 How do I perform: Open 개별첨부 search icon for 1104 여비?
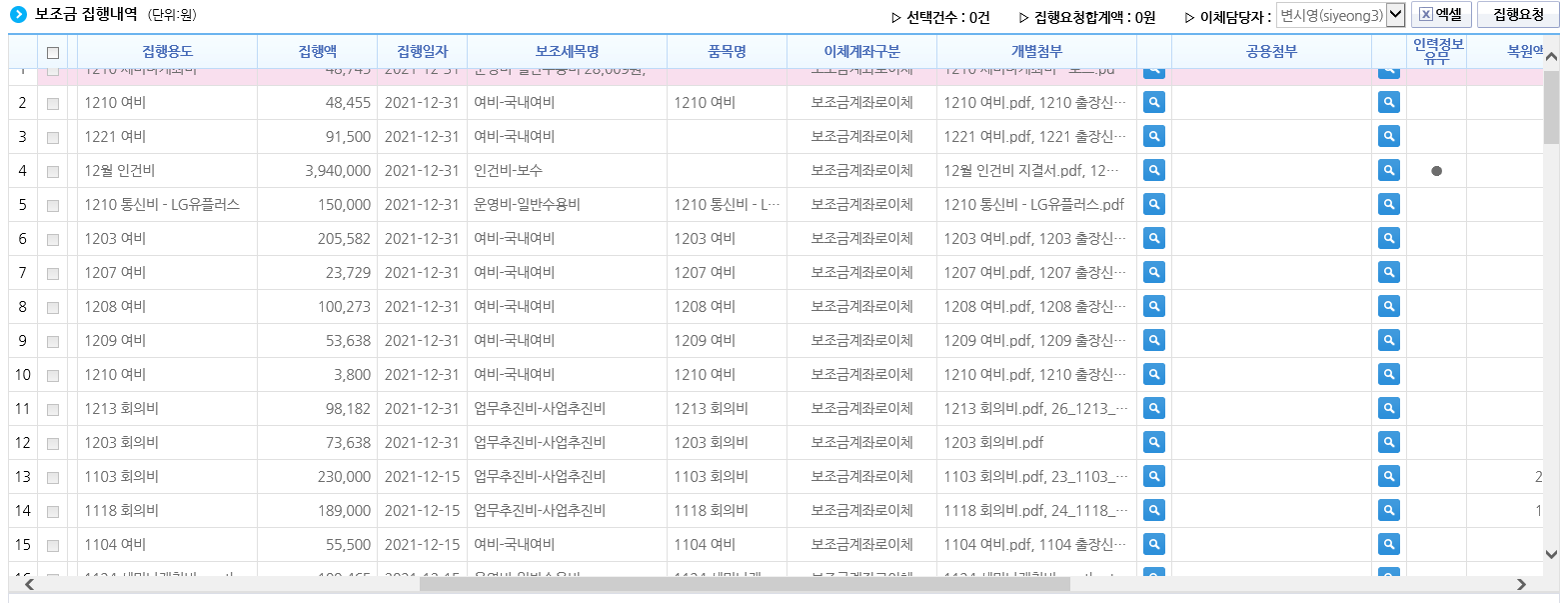coord(1154,544)
